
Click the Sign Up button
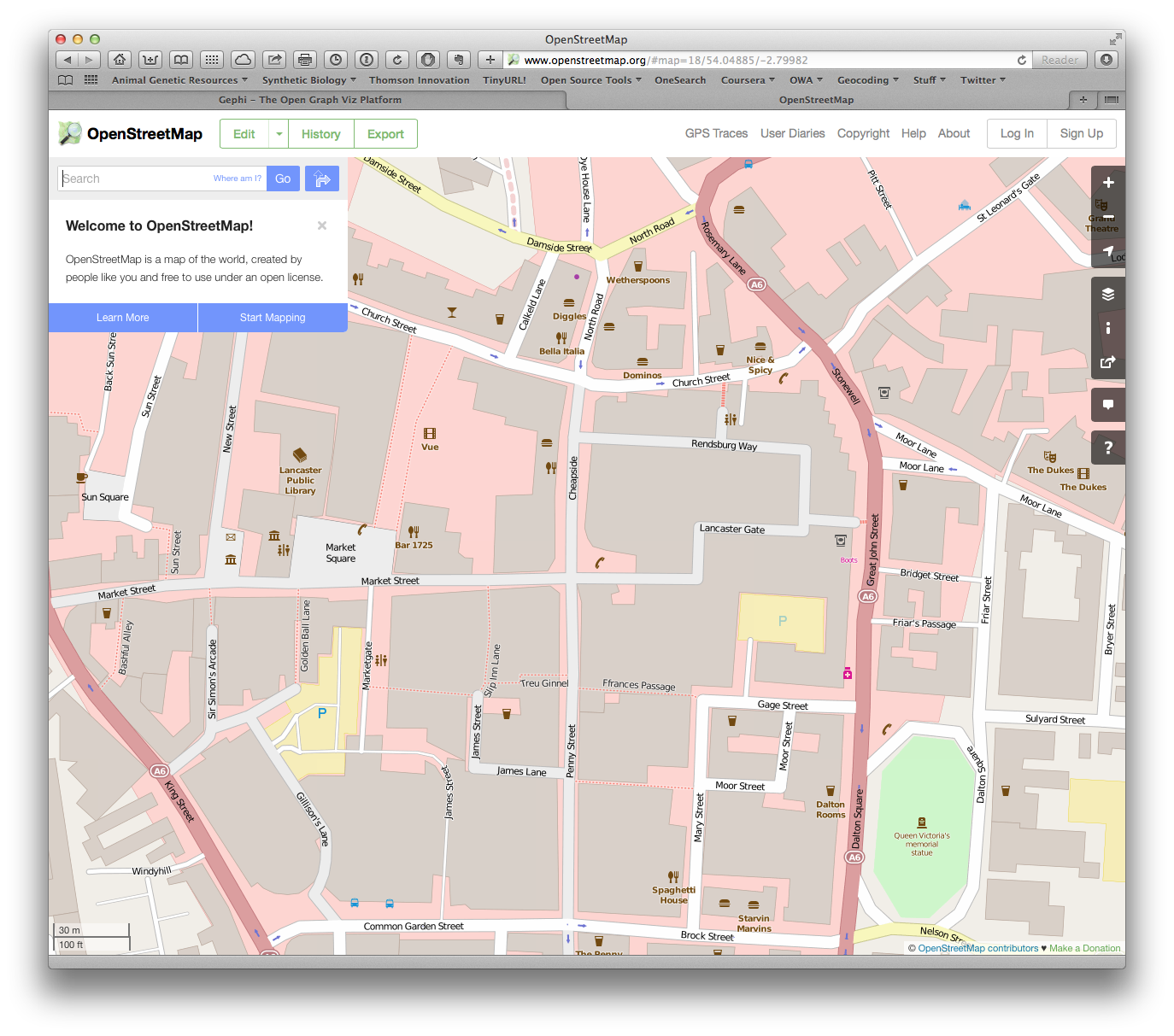click(x=1082, y=133)
